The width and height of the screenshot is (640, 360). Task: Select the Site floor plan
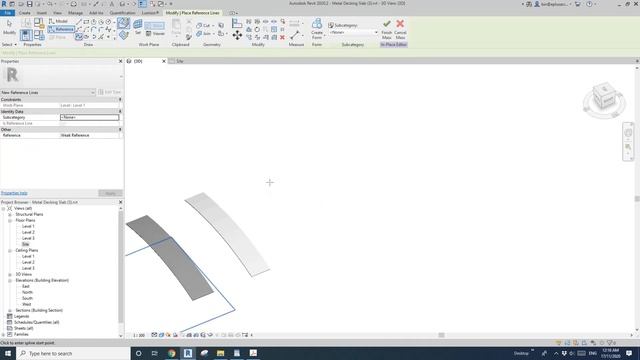pos(26,244)
